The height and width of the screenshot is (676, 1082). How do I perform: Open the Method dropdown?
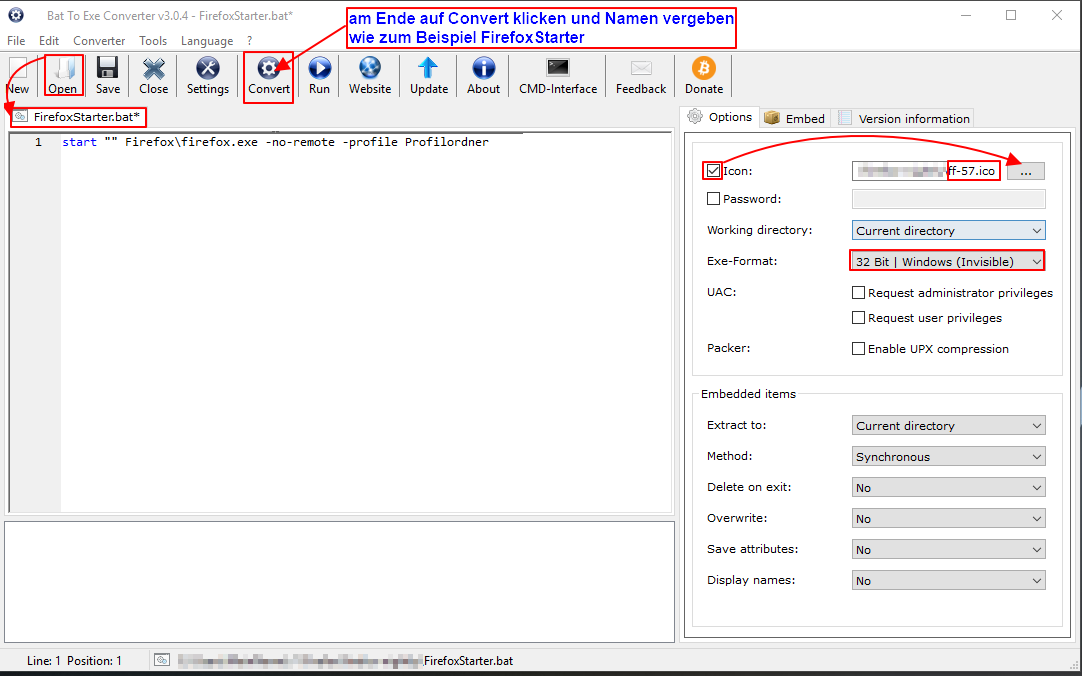pyautogui.click(x=948, y=457)
